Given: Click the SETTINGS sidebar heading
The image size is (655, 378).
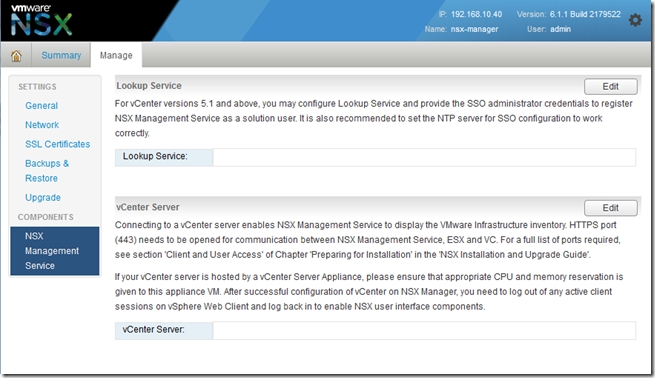Looking at the screenshot, I should pyautogui.click(x=37, y=86).
